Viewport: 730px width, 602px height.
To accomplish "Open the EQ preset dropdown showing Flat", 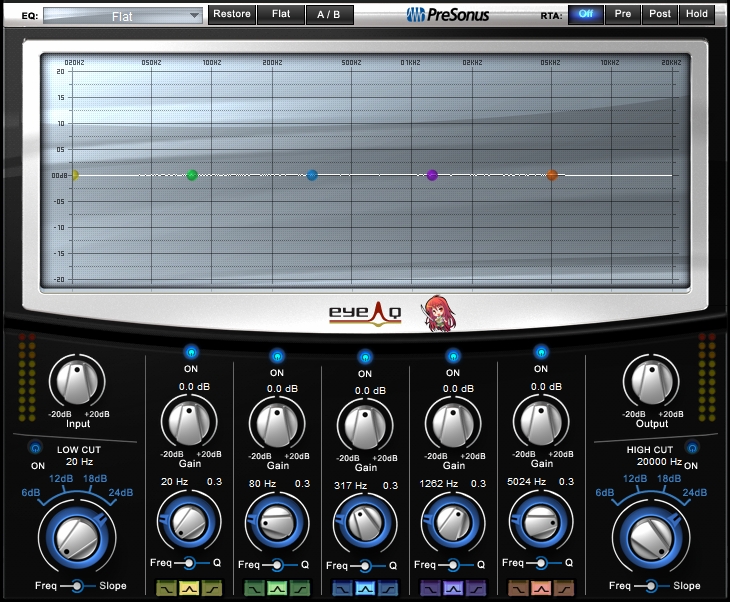I will [123, 16].
